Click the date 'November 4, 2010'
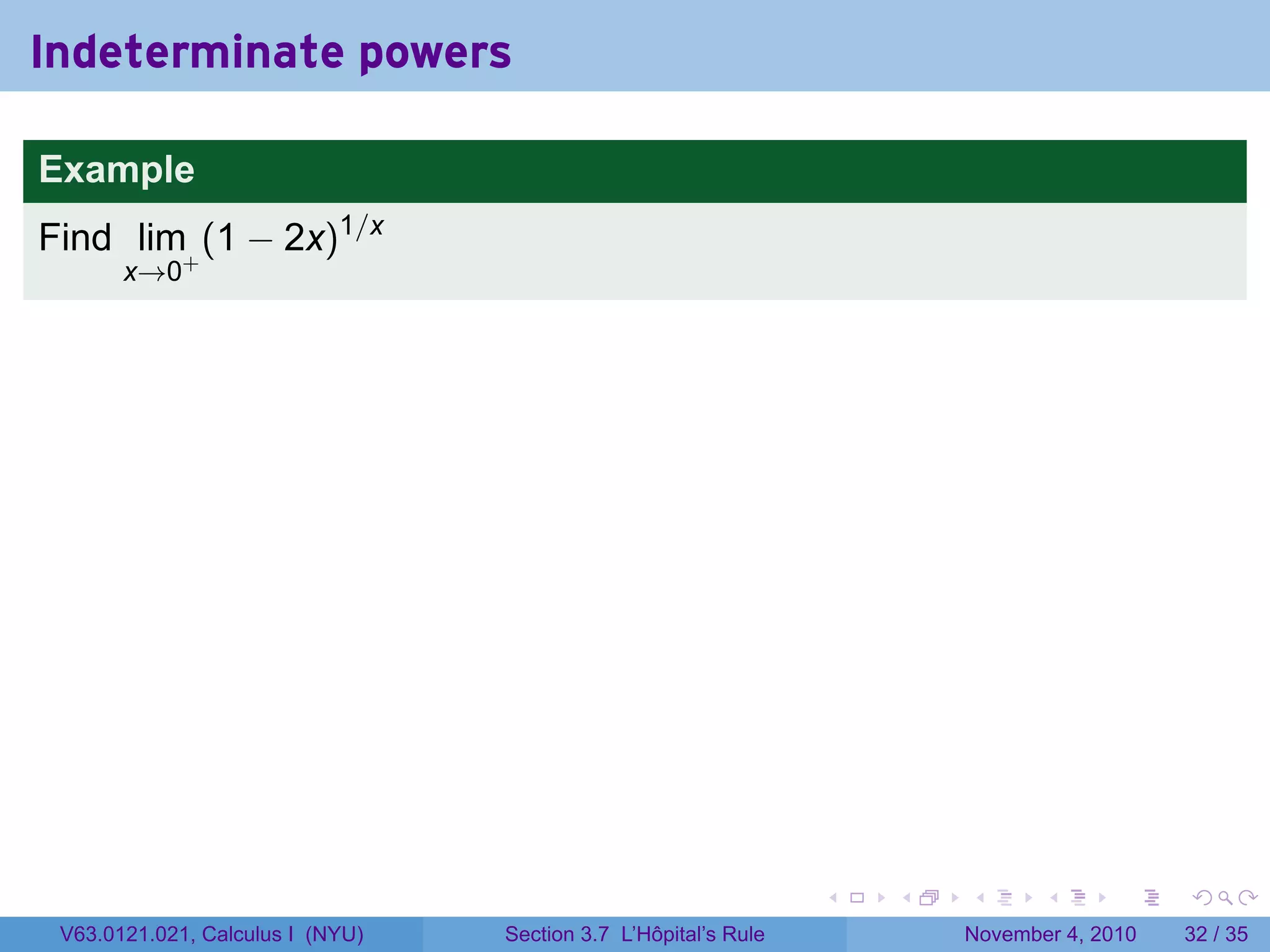Screen dimensions: 1270x952 pos(1050,934)
